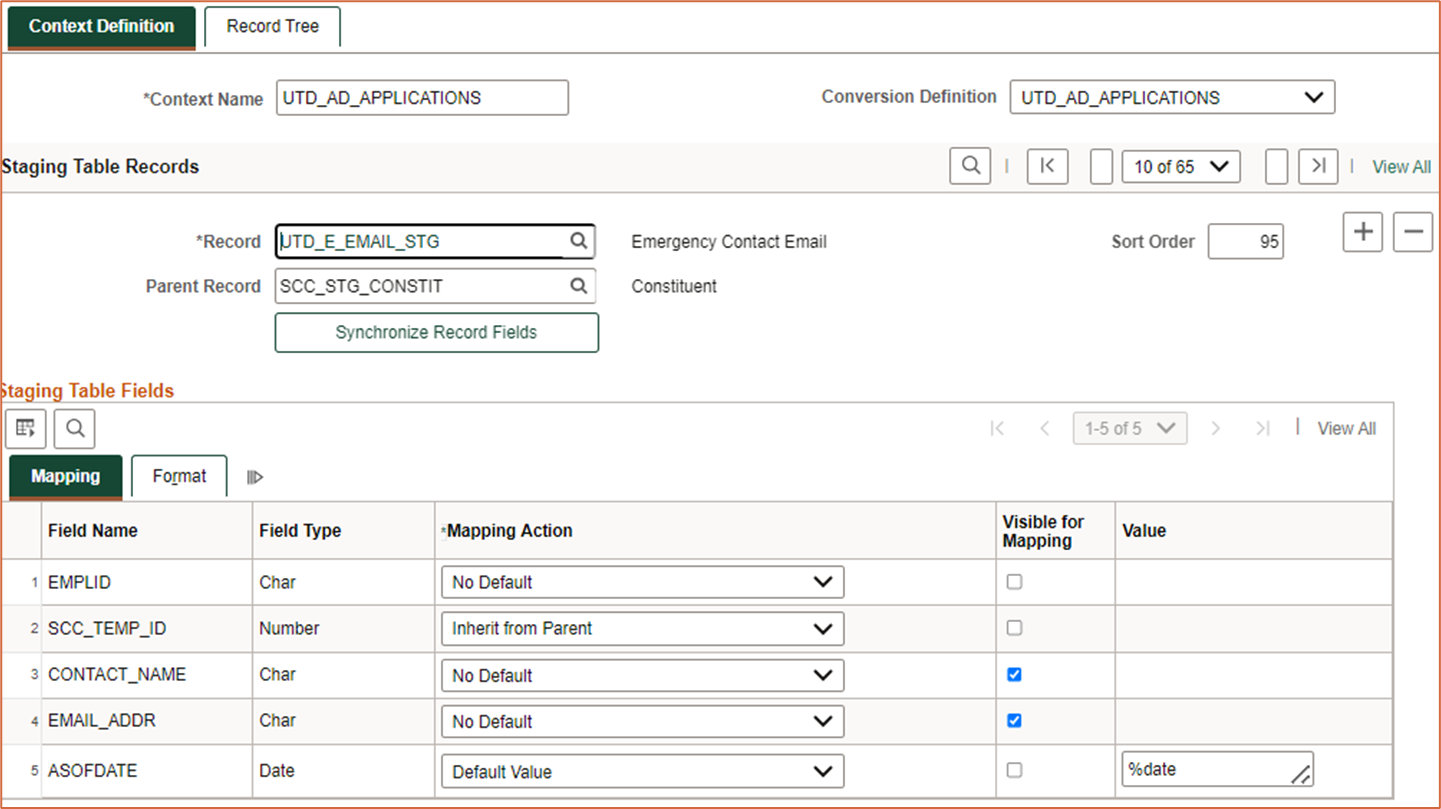Click the fields grid personalize icon
Image resolution: width=1441 pixels, height=809 pixels.
click(x=26, y=429)
